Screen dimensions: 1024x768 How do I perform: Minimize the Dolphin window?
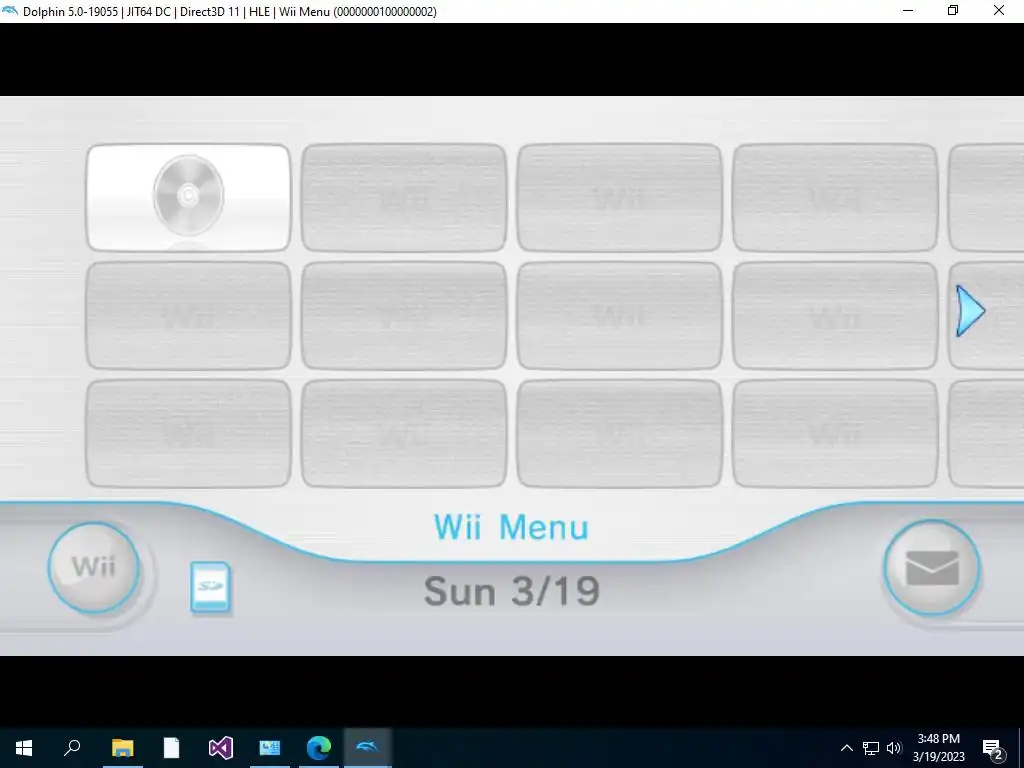(x=908, y=10)
